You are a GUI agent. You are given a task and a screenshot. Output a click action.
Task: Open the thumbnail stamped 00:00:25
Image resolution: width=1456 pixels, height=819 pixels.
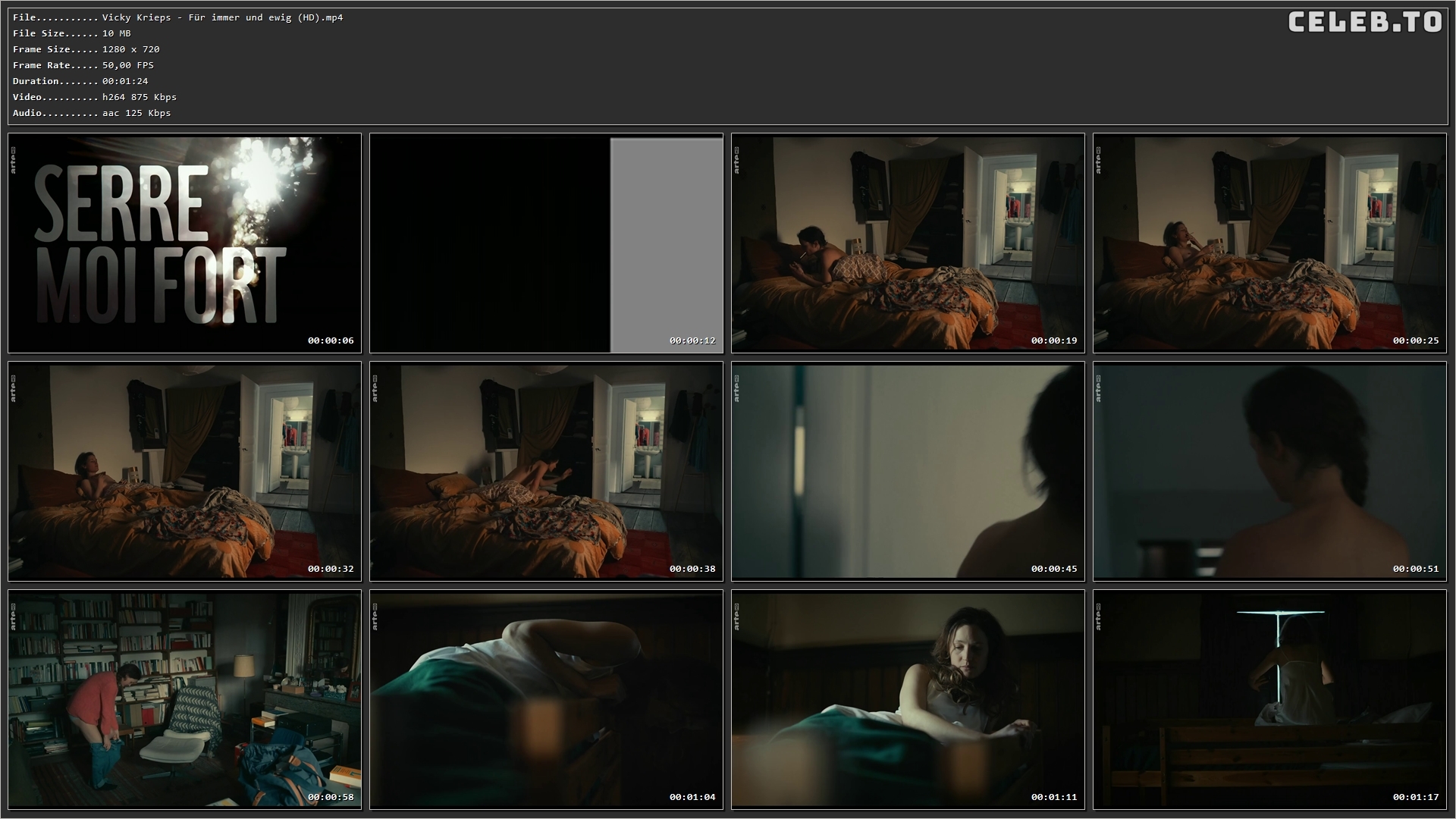(1269, 243)
